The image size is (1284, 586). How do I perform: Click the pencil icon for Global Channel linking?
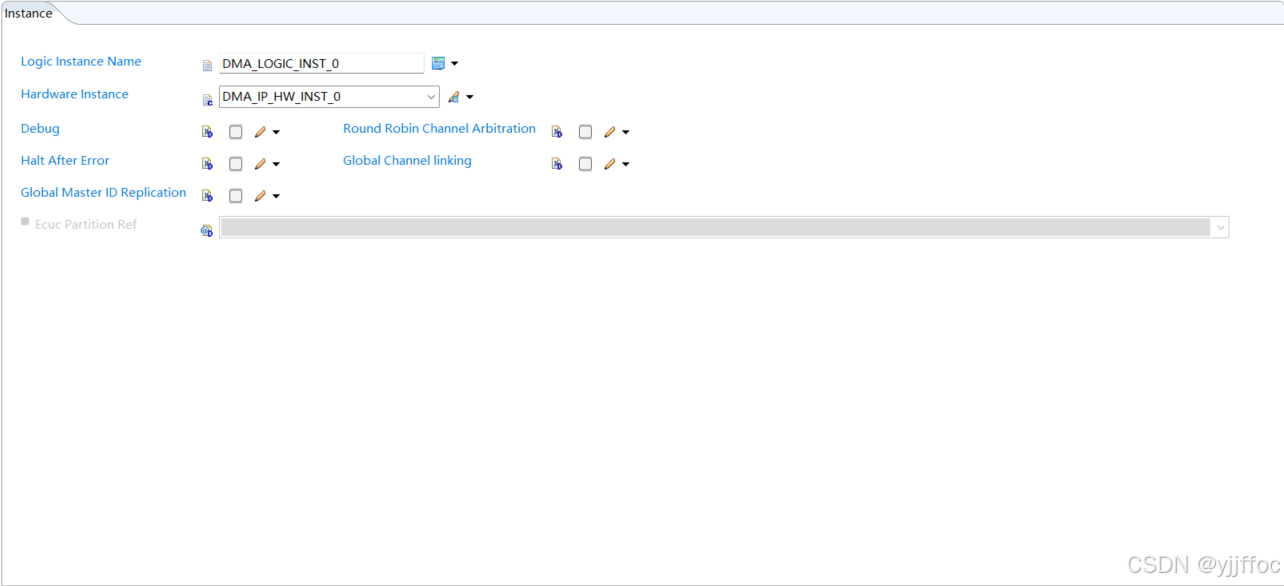tap(610, 164)
